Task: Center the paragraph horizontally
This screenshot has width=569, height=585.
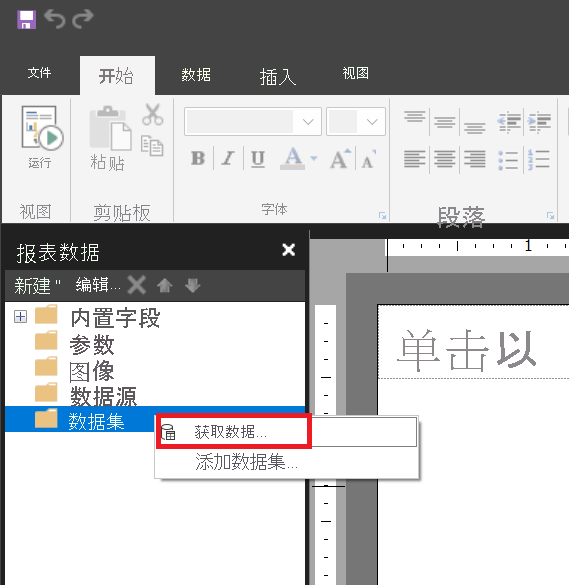Action: click(x=444, y=159)
